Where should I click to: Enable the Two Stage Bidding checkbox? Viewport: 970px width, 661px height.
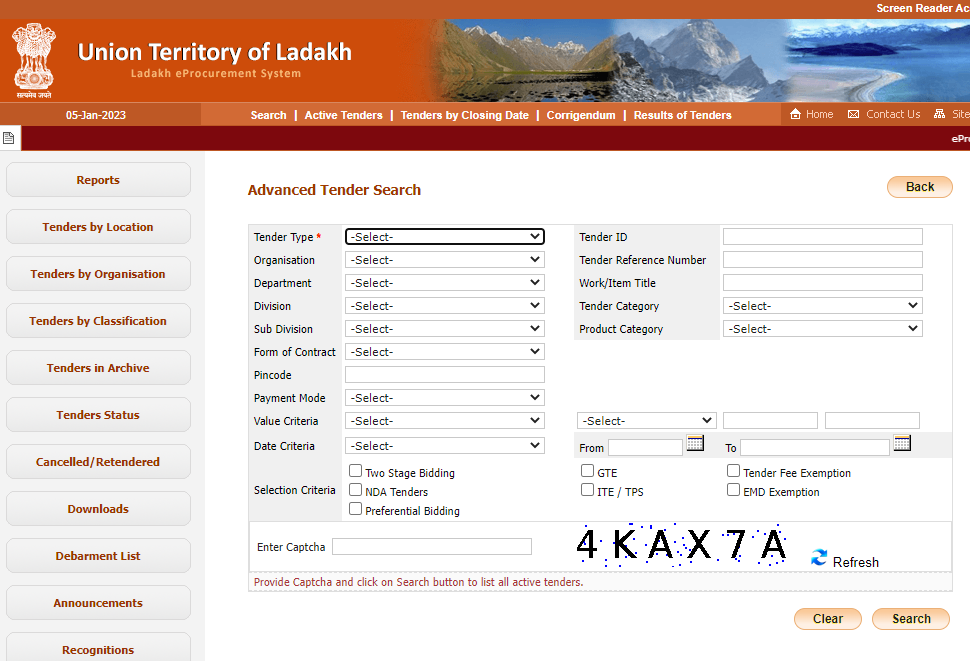355,471
